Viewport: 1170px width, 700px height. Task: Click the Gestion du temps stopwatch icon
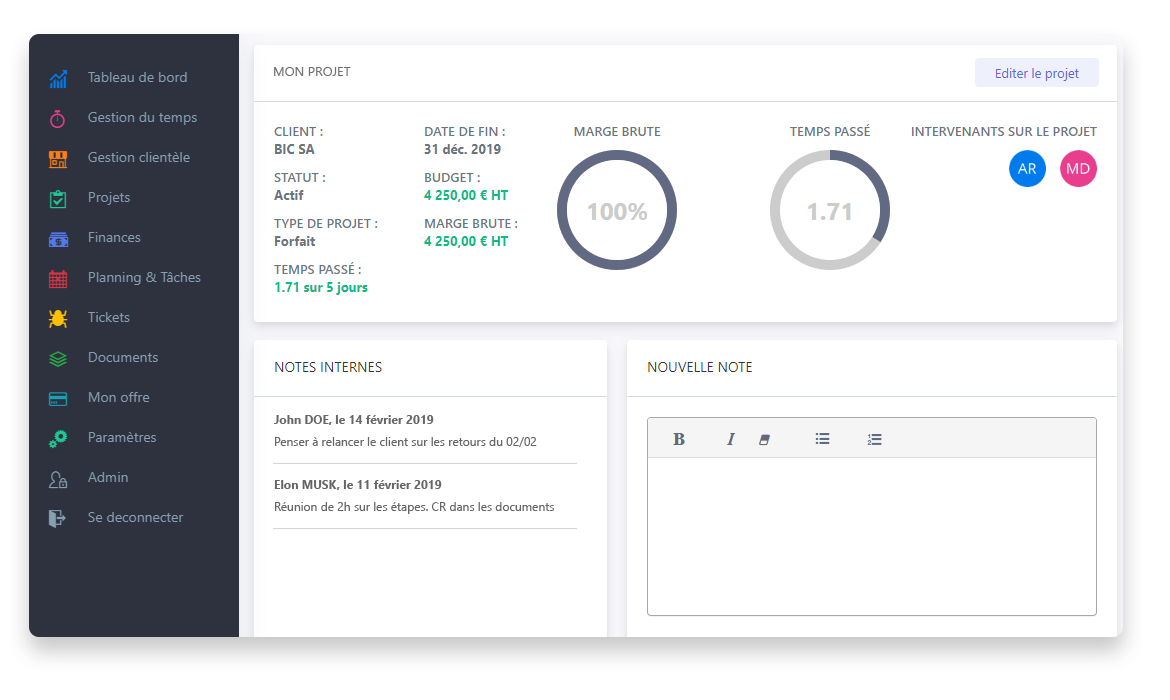coord(58,119)
